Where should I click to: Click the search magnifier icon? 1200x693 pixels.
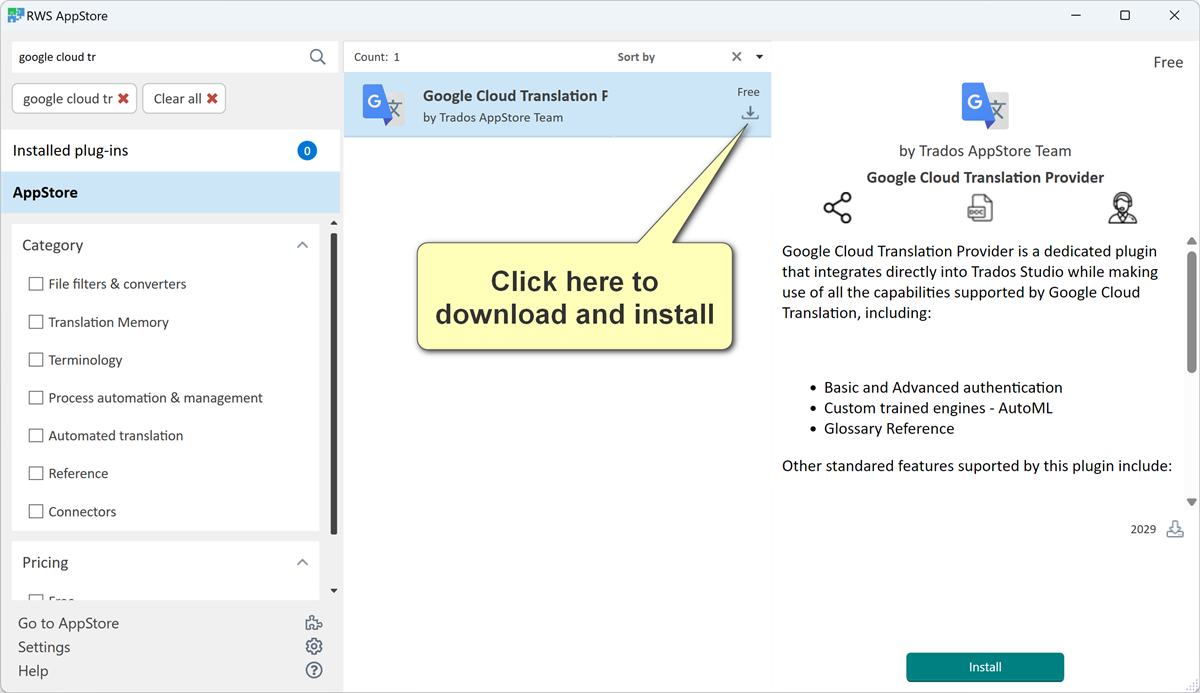tap(317, 57)
